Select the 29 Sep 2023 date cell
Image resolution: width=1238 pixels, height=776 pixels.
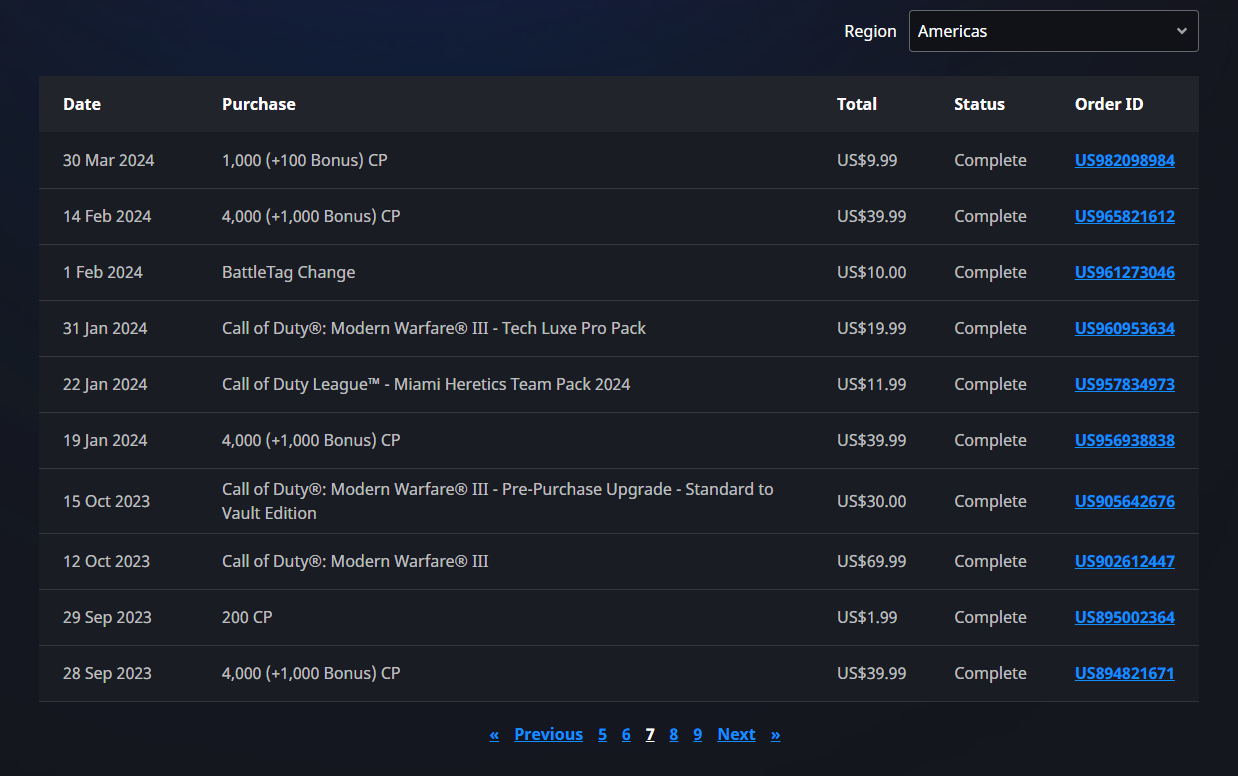107,617
